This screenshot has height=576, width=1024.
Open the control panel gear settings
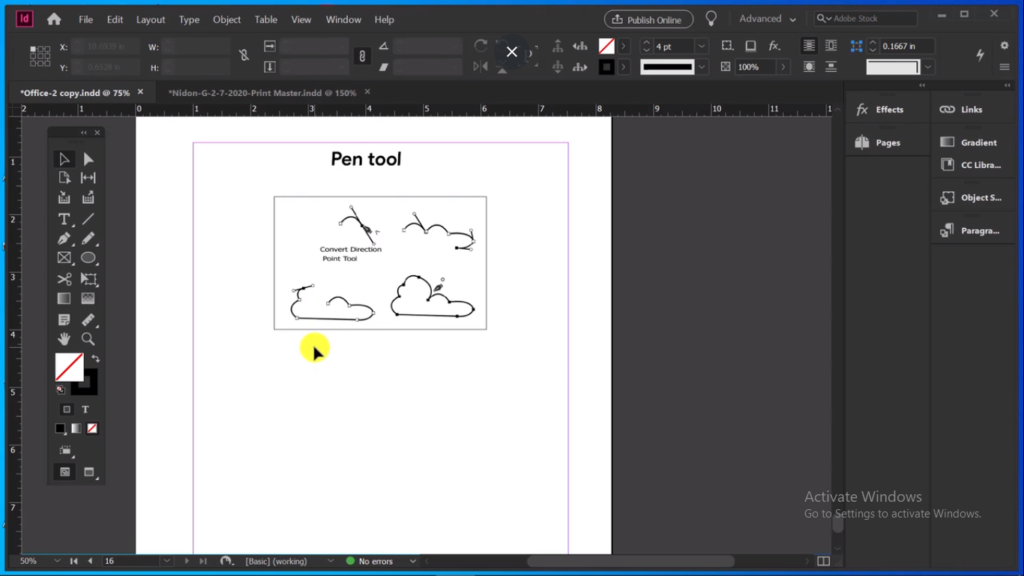coord(1004,46)
